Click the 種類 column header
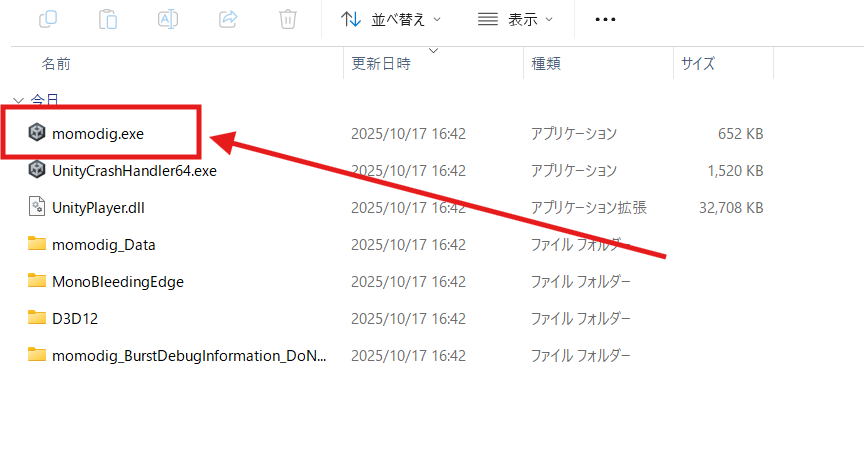The height and width of the screenshot is (456, 864). (546, 63)
